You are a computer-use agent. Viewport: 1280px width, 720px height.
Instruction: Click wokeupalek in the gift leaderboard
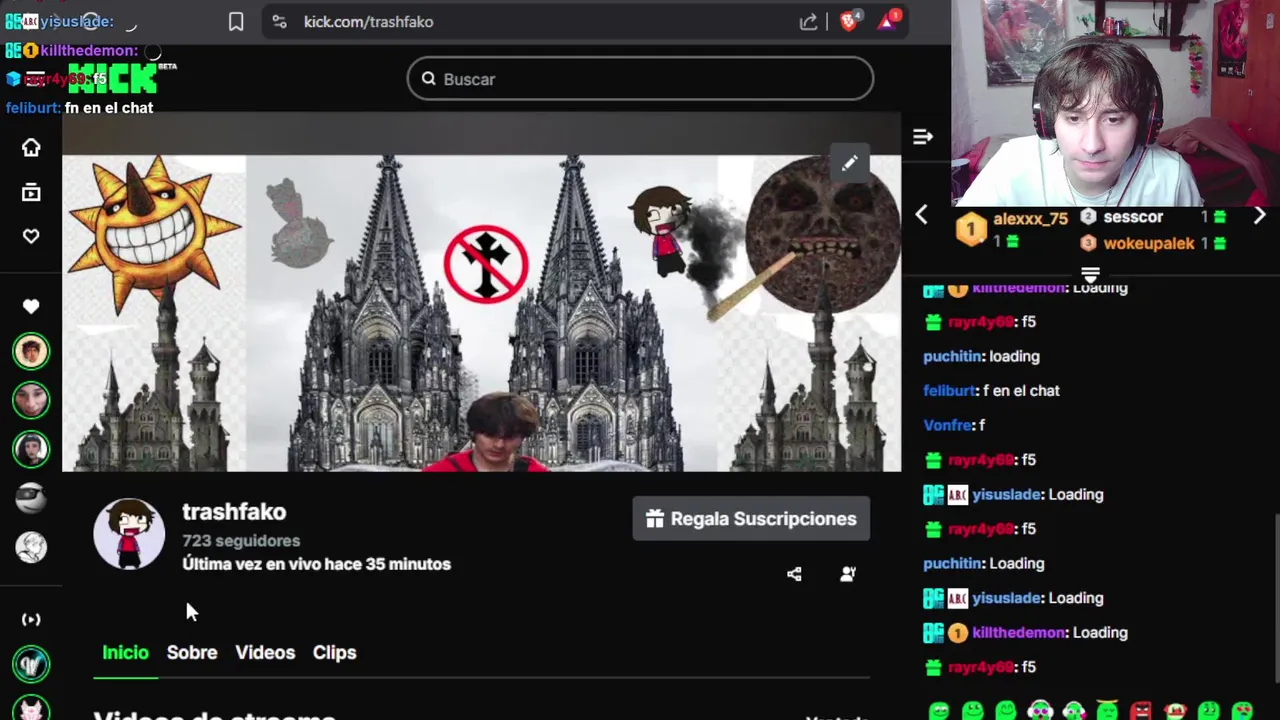coord(1149,244)
